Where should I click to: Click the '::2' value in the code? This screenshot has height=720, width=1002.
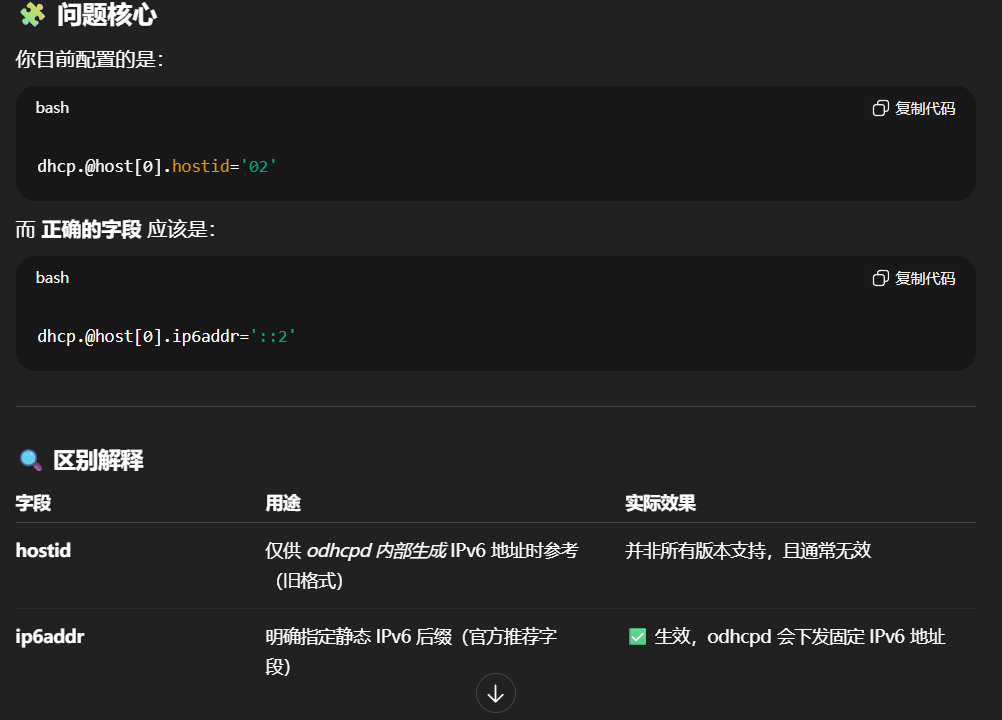[x=273, y=336]
